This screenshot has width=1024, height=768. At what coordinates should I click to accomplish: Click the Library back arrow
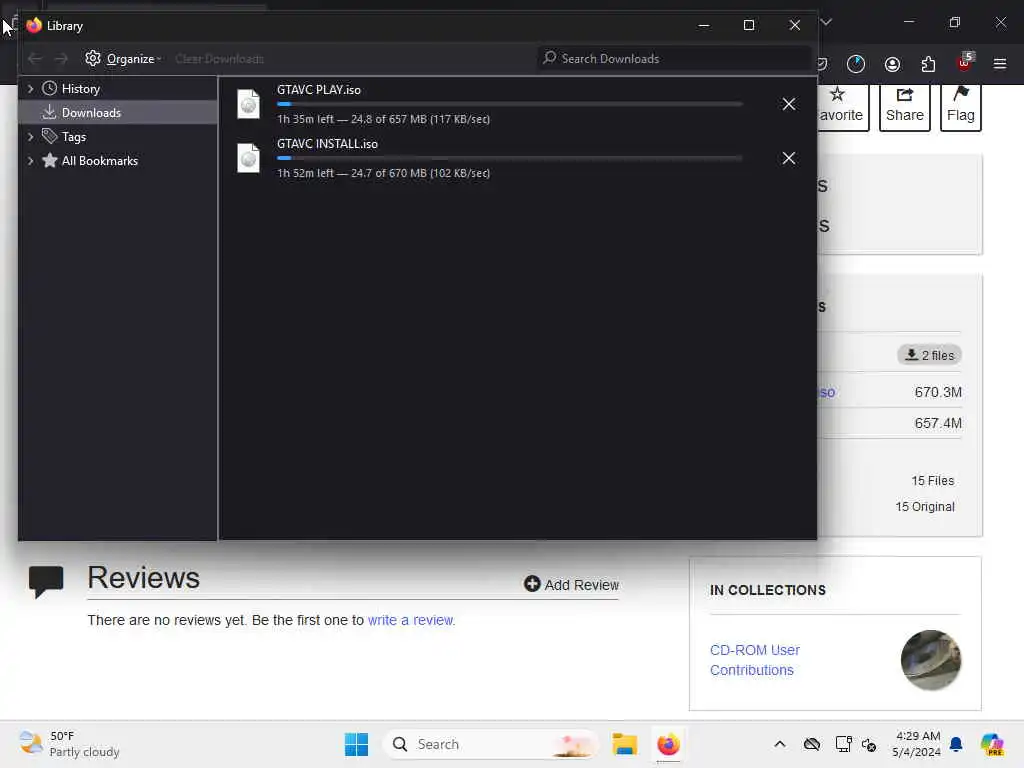point(35,59)
